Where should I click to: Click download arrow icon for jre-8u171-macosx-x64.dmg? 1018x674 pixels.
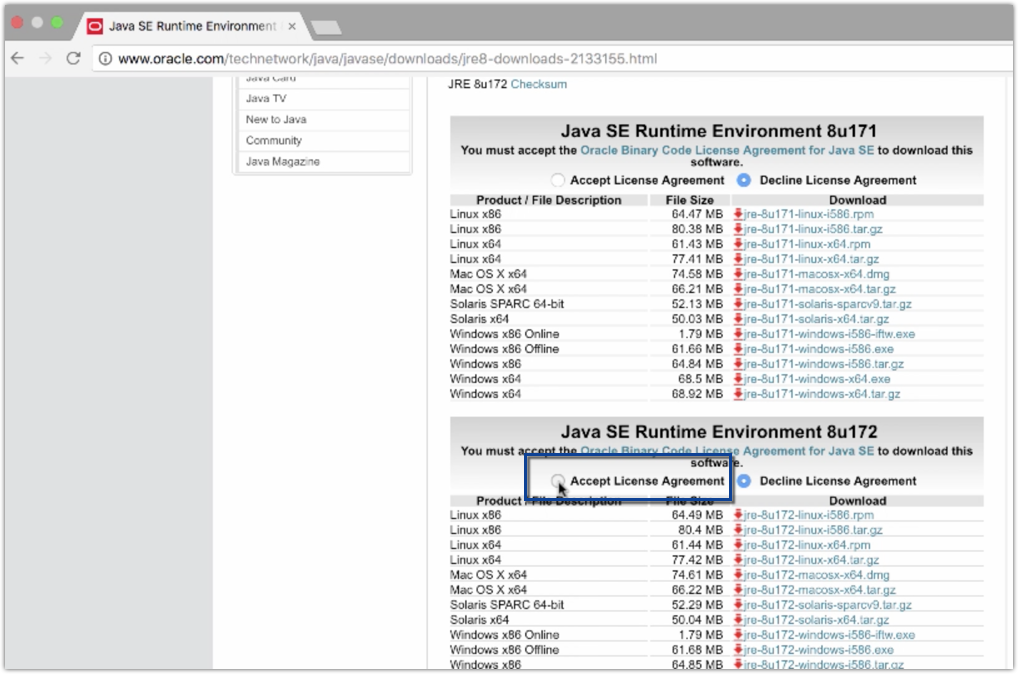(738, 274)
